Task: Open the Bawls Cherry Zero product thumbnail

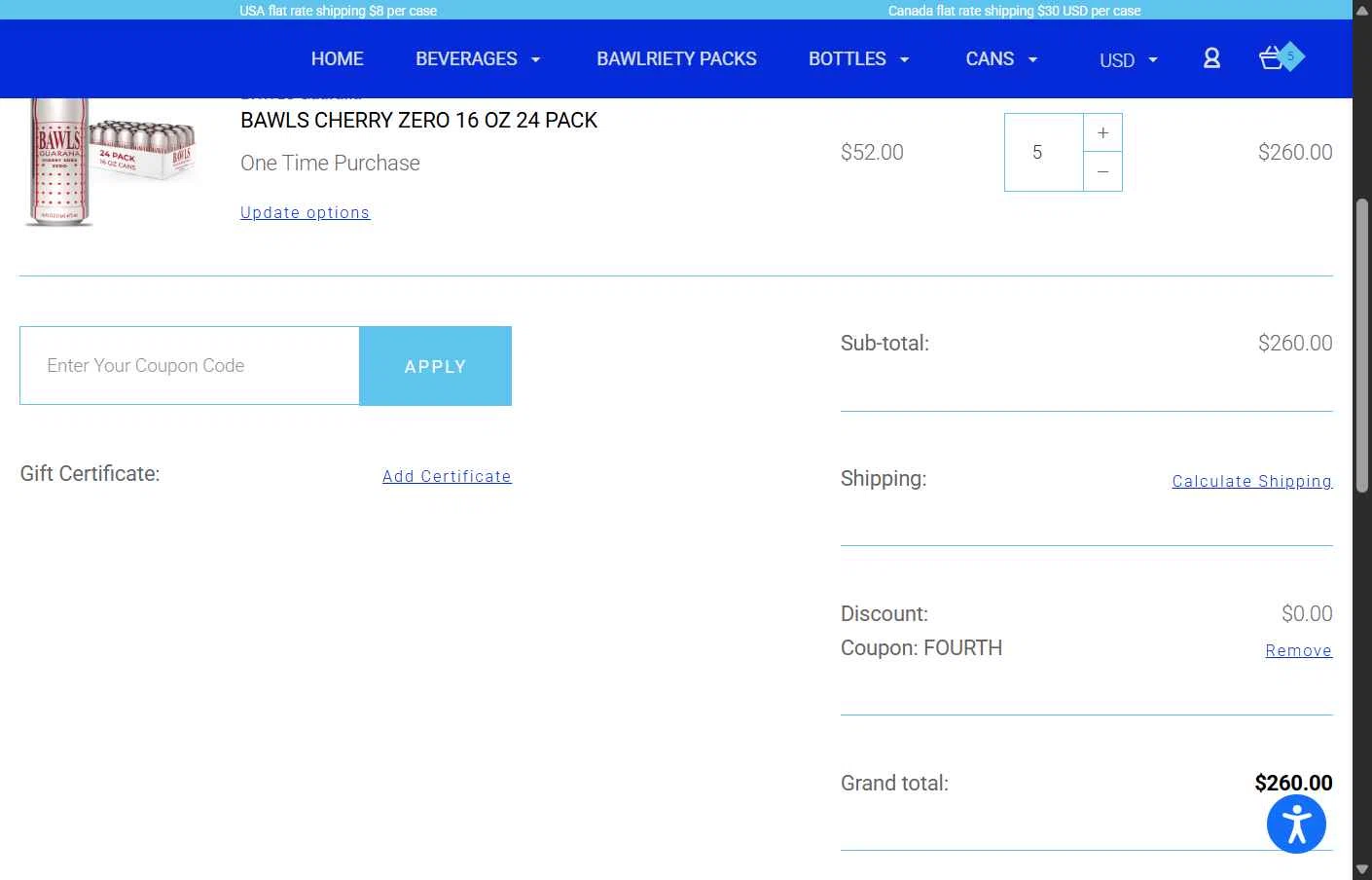Action: point(112,162)
